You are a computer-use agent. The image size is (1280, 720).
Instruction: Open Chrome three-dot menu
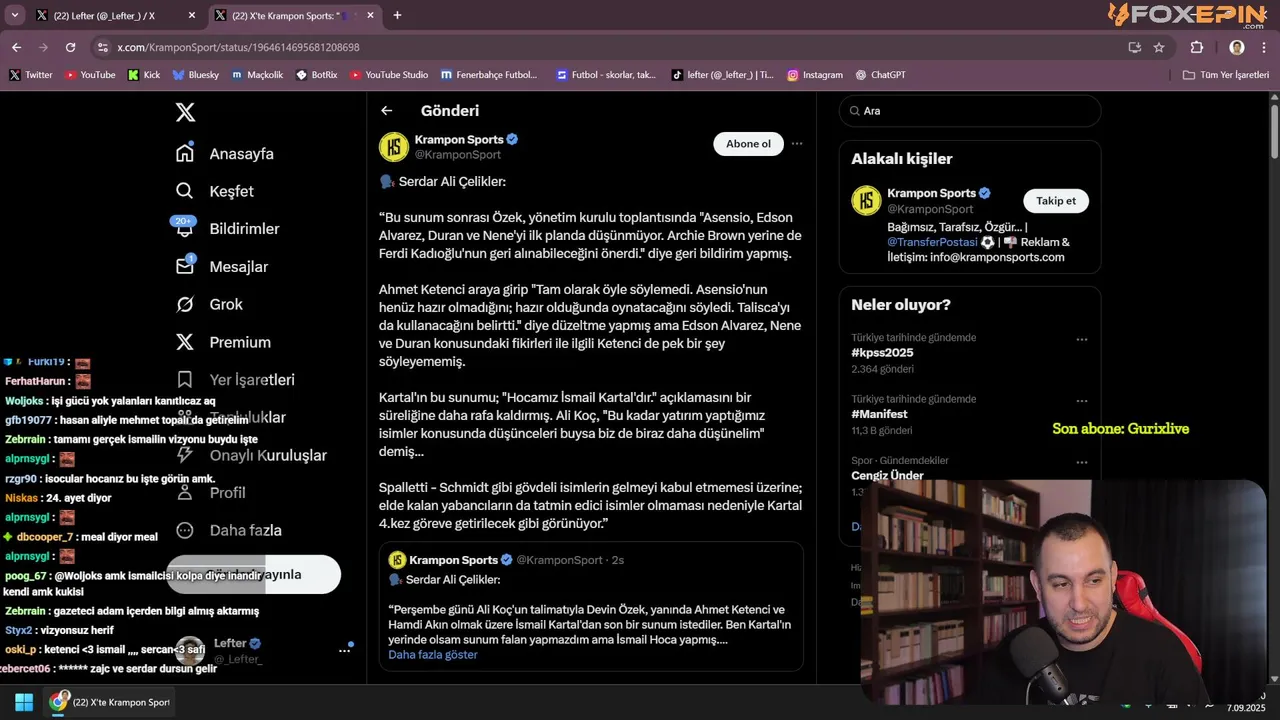click(1266, 47)
